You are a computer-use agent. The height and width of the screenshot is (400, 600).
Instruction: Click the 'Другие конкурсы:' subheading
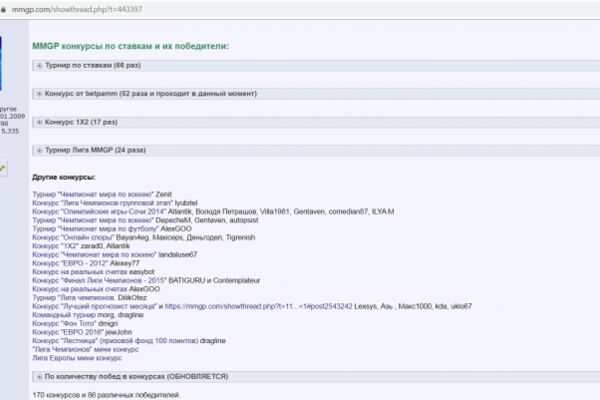pos(64,177)
